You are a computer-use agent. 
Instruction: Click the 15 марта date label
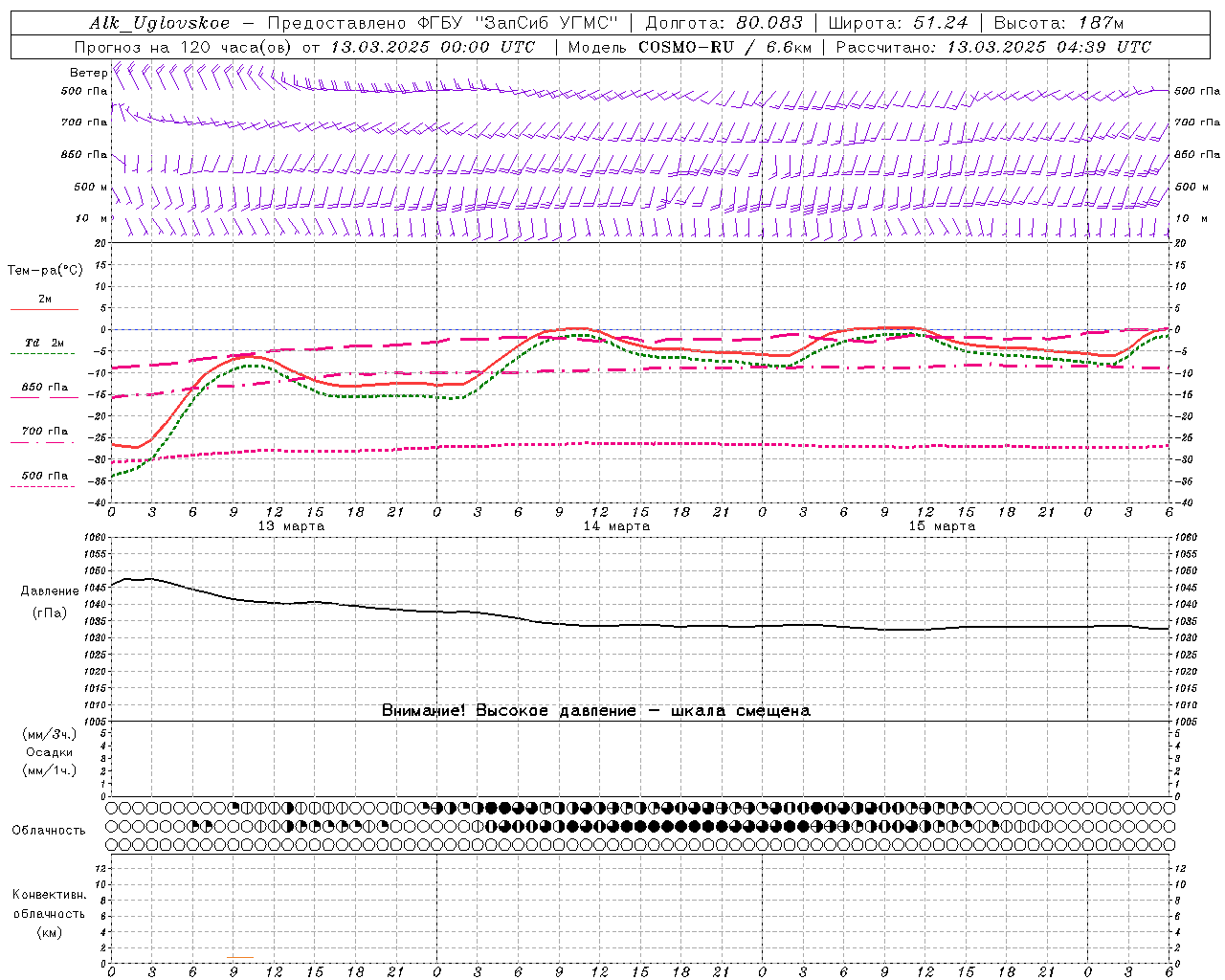pos(942,526)
